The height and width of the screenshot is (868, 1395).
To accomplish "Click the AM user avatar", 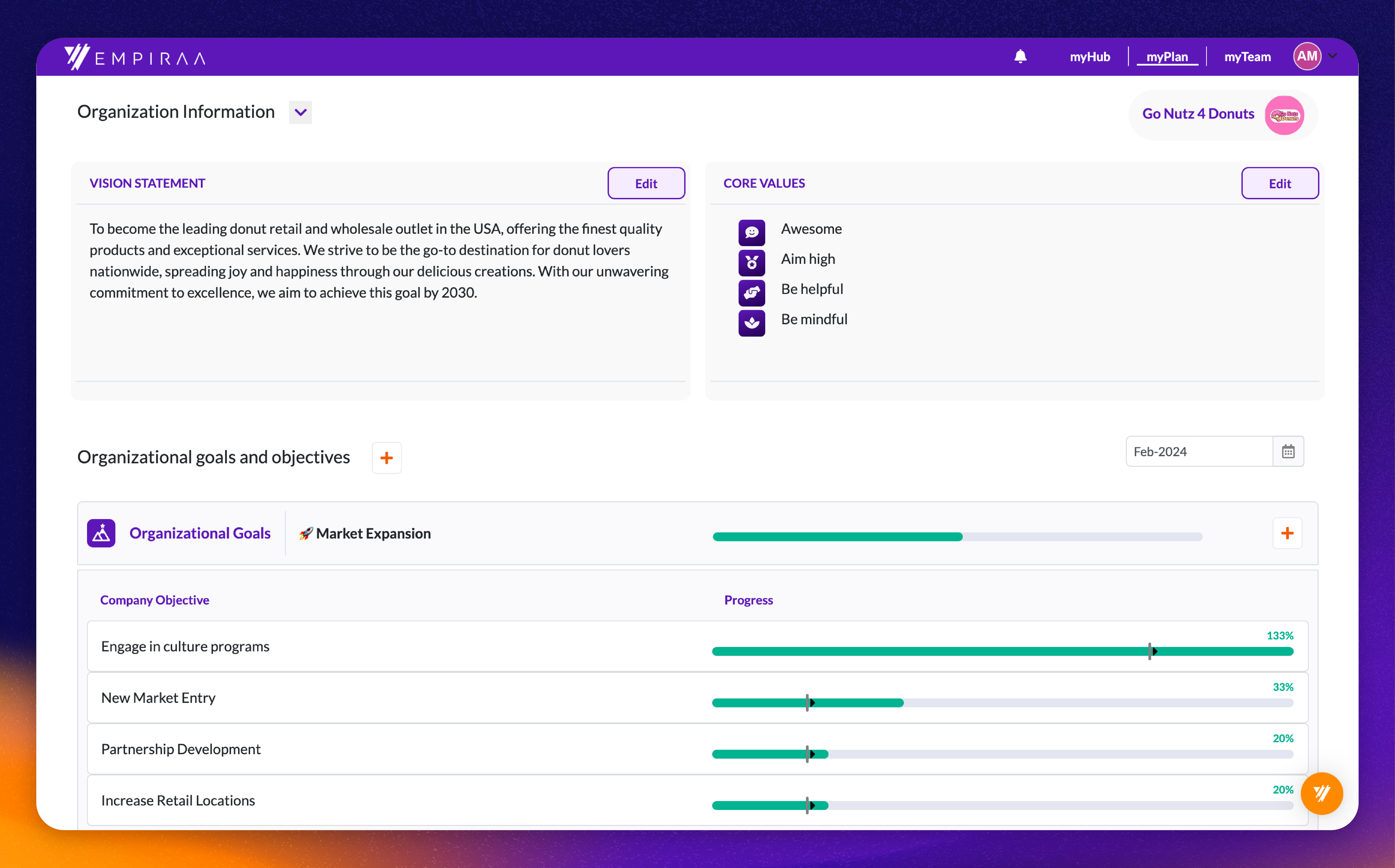I will click(x=1307, y=56).
